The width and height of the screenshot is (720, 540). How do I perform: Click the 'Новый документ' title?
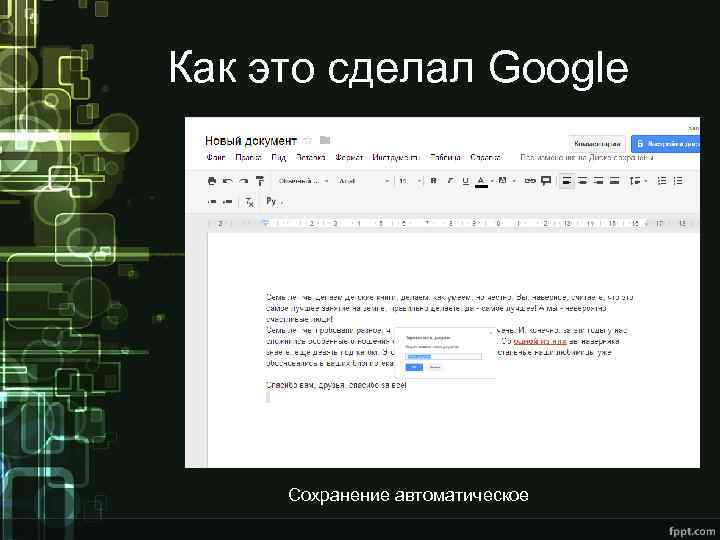coord(251,141)
